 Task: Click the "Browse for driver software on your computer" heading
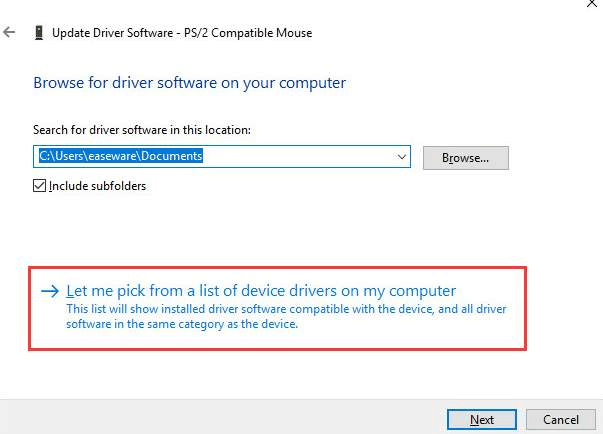pyautogui.click(x=190, y=82)
